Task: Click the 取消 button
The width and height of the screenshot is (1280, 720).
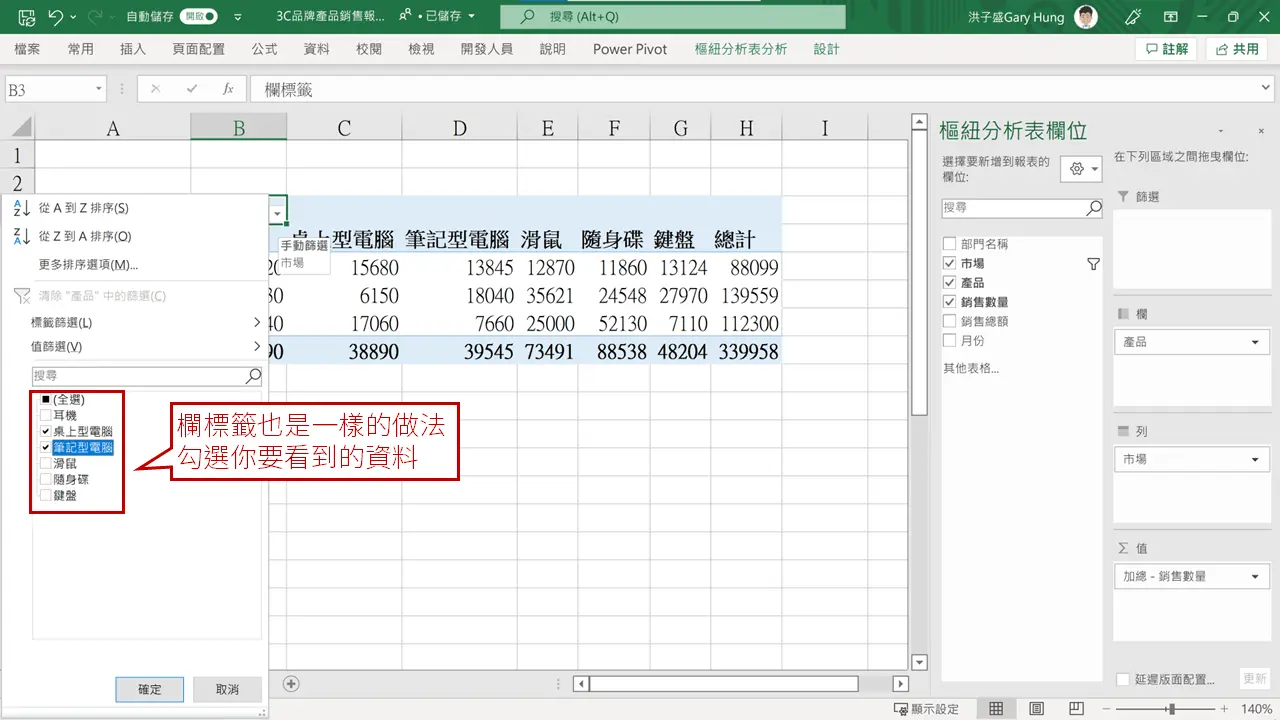Action: 227,689
